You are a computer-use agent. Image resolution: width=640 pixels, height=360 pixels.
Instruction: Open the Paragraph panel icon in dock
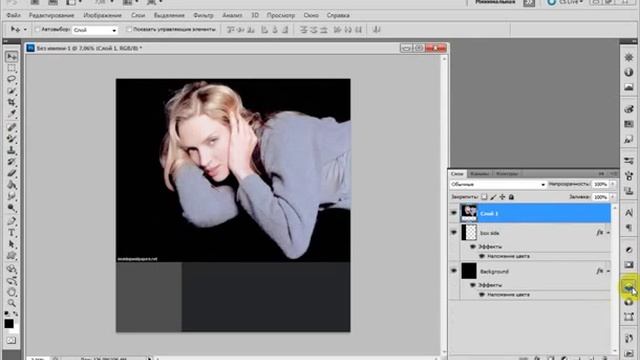pyautogui.click(x=629, y=227)
